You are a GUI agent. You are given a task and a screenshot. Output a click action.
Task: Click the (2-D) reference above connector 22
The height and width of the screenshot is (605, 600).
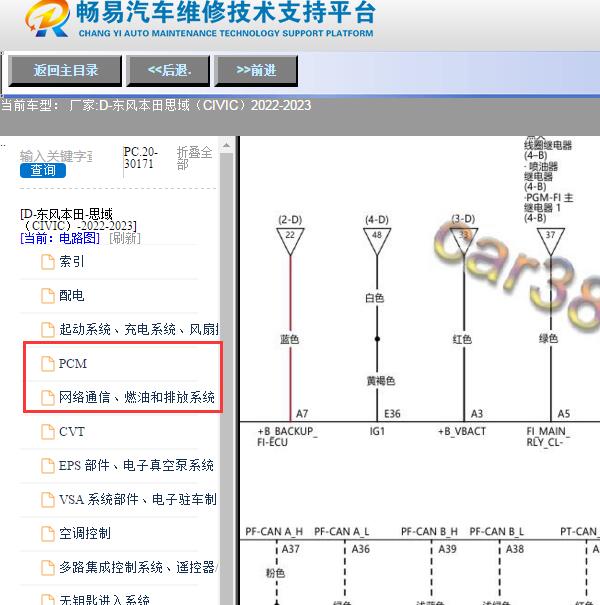[290, 220]
